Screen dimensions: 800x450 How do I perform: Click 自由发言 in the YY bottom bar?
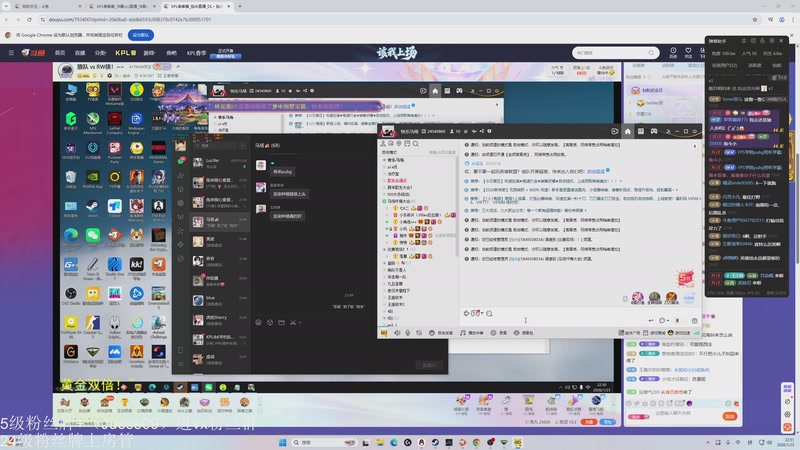pyautogui.click(x=441, y=333)
